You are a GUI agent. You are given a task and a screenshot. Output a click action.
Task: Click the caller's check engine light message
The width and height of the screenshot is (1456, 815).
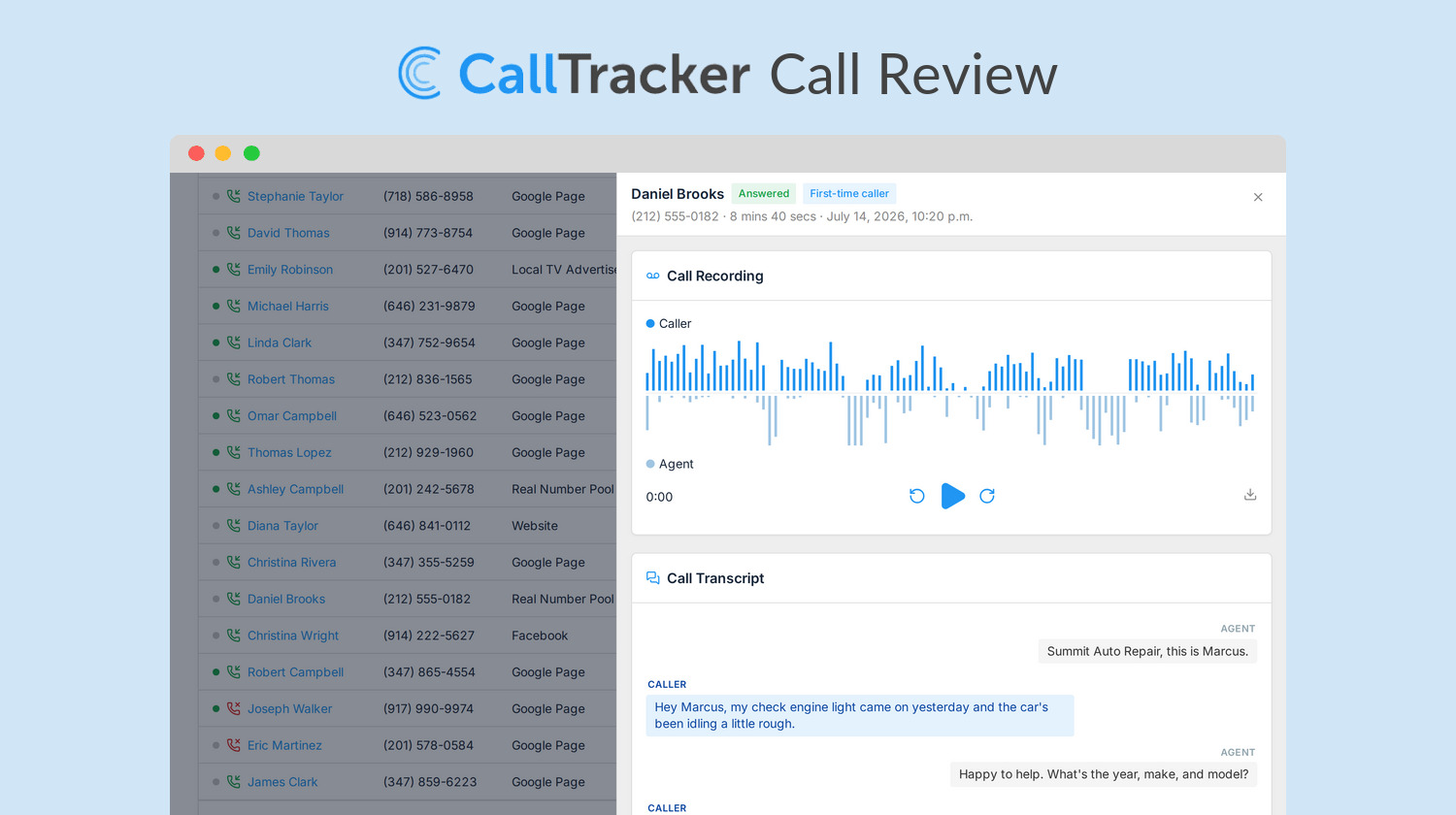pyautogui.click(x=860, y=715)
